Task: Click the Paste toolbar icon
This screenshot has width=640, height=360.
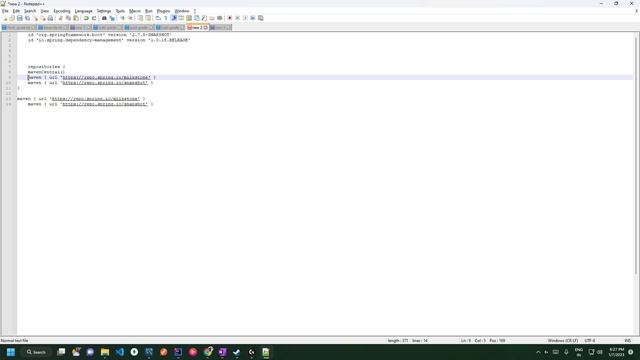Action: pos(76,18)
